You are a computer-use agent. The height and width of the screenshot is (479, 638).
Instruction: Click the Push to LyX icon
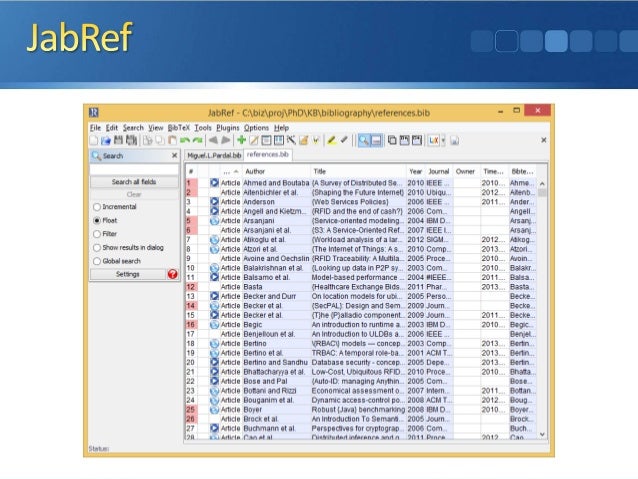[433, 140]
